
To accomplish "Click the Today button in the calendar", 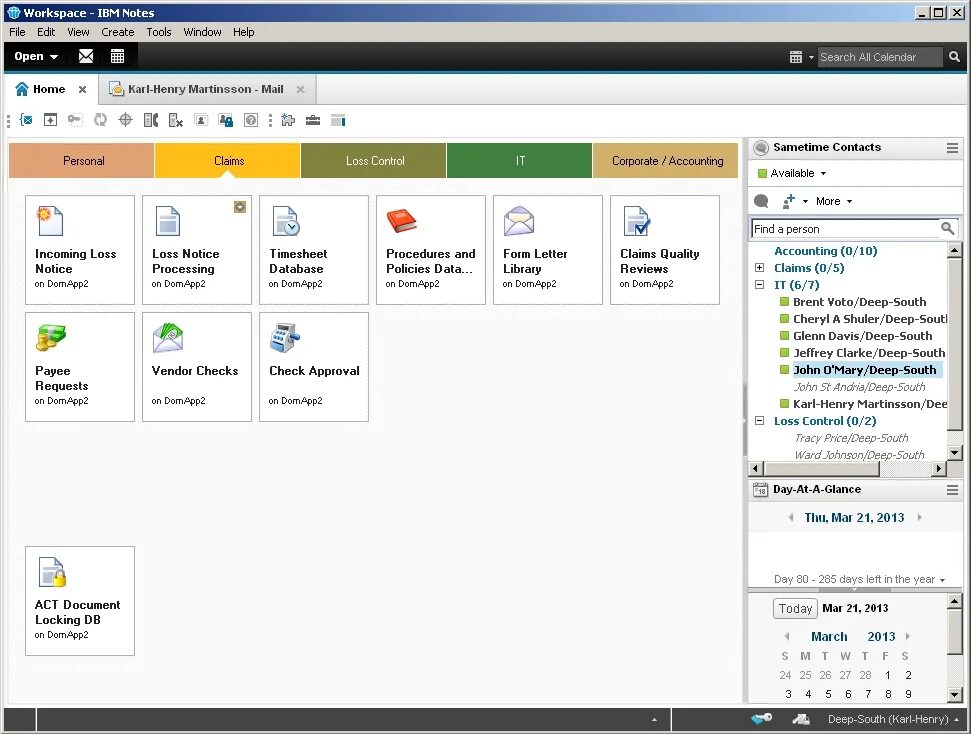I will pyautogui.click(x=795, y=608).
